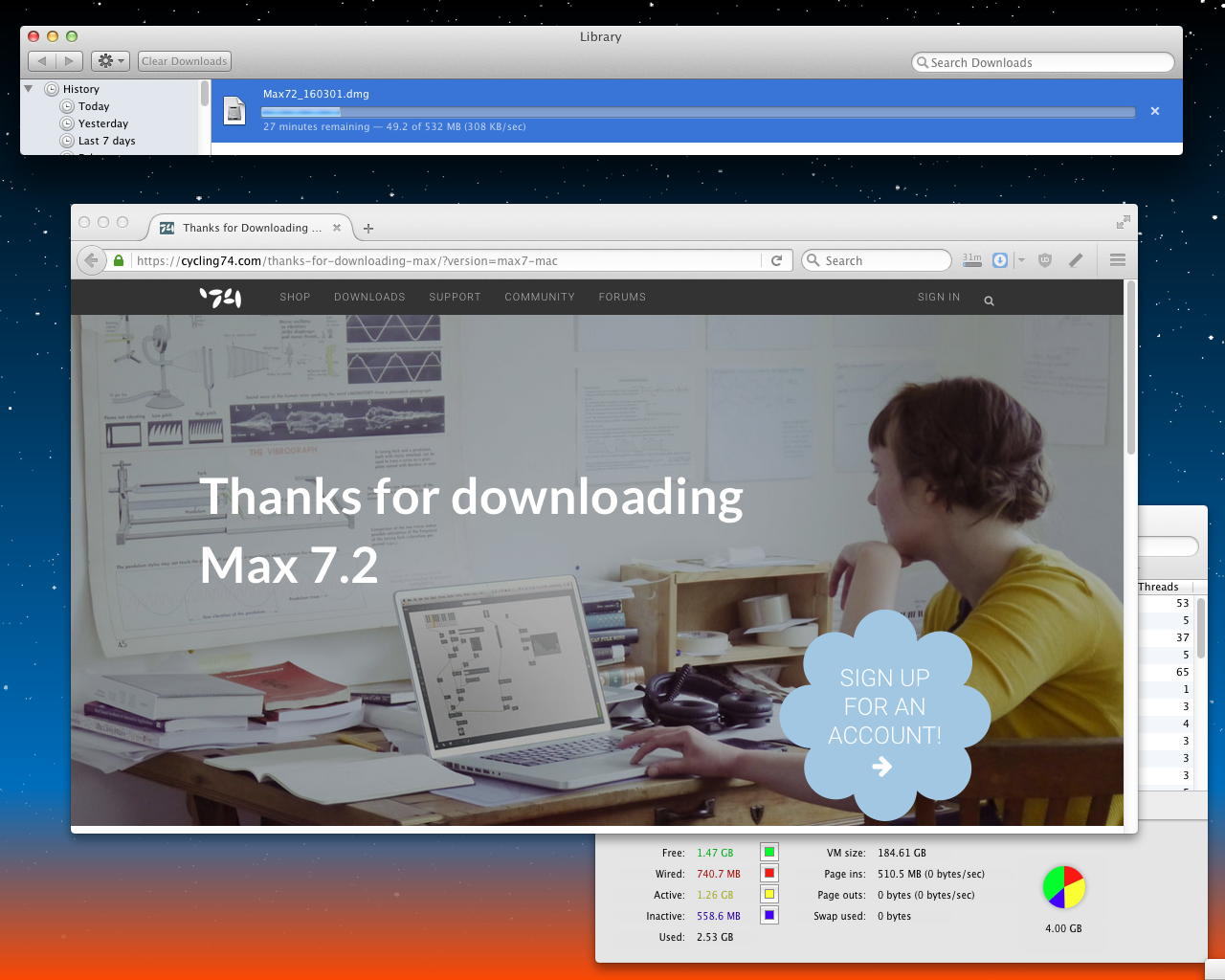Screen dimensions: 1225x980
Task: Click the memory pie chart in Activity Monitor
Action: tap(1063, 887)
